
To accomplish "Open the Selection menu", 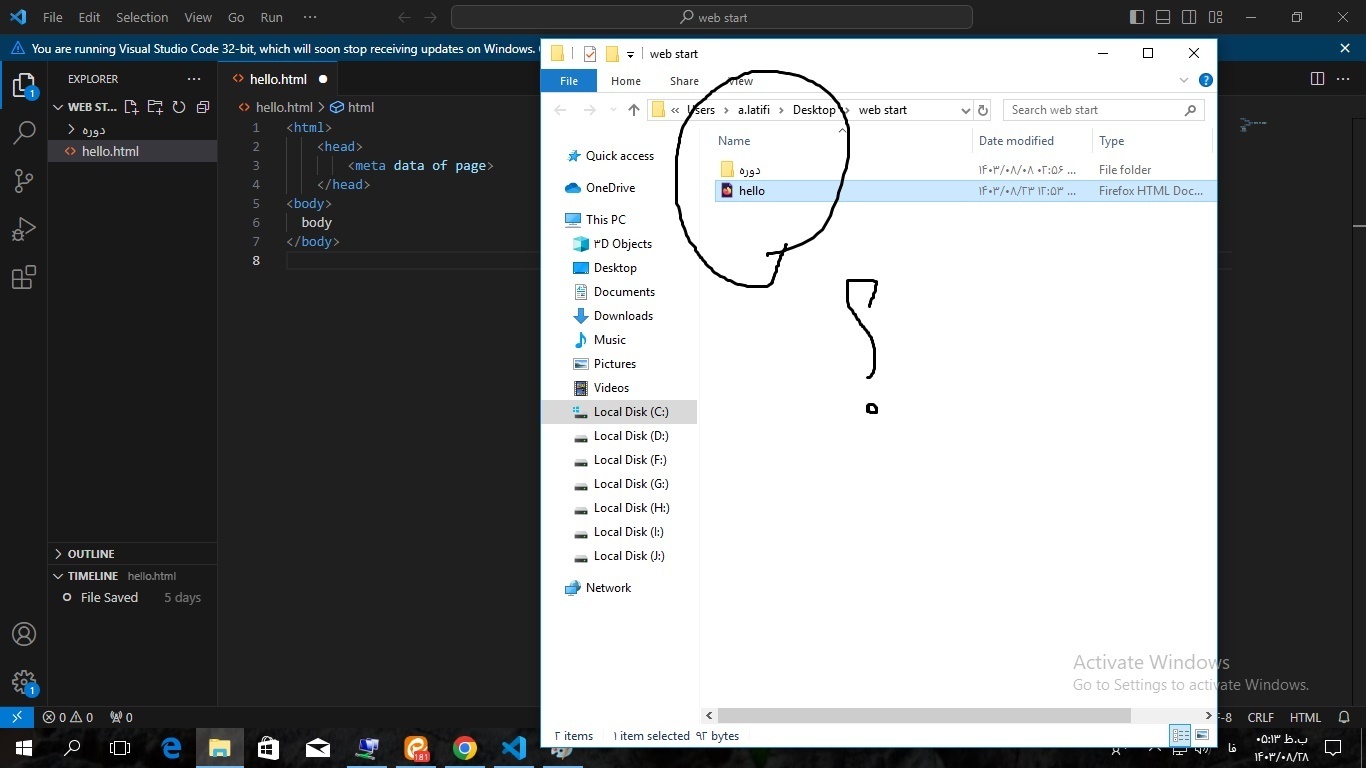I will (142, 17).
